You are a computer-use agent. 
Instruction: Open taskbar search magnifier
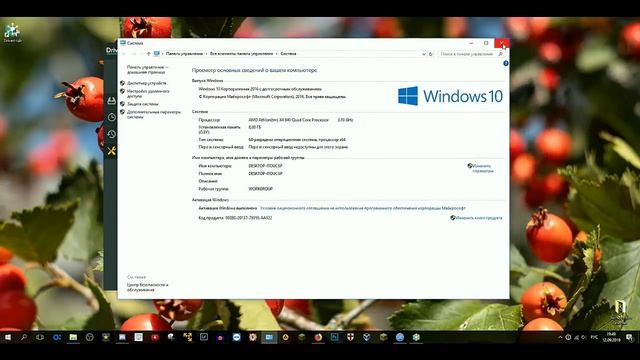point(24,337)
